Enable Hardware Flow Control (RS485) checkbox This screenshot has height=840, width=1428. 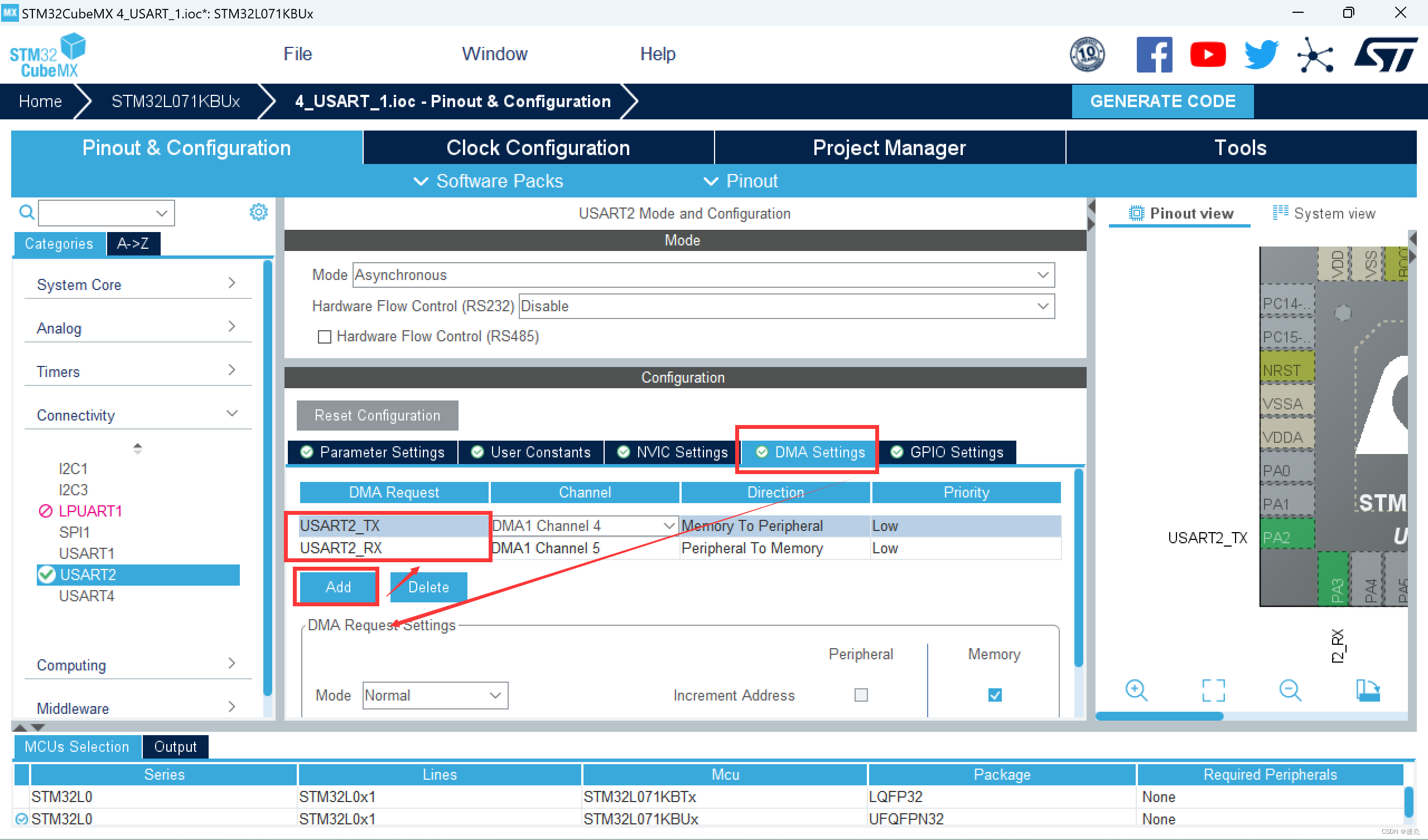[x=324, y=337]
